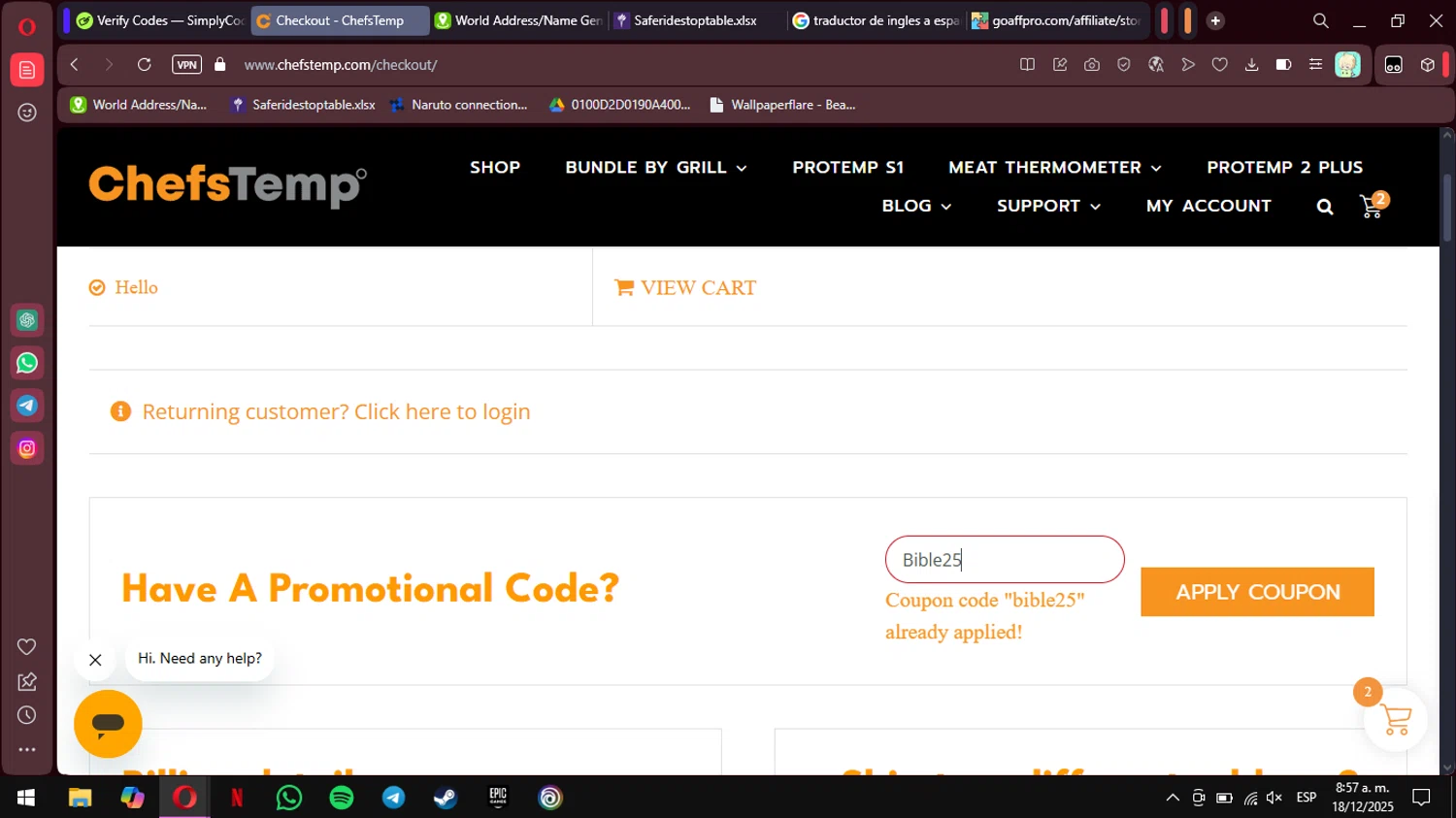Switch to World Address/Name Generator tab
The image size is (1456, 818).
(x=518, y=20)
